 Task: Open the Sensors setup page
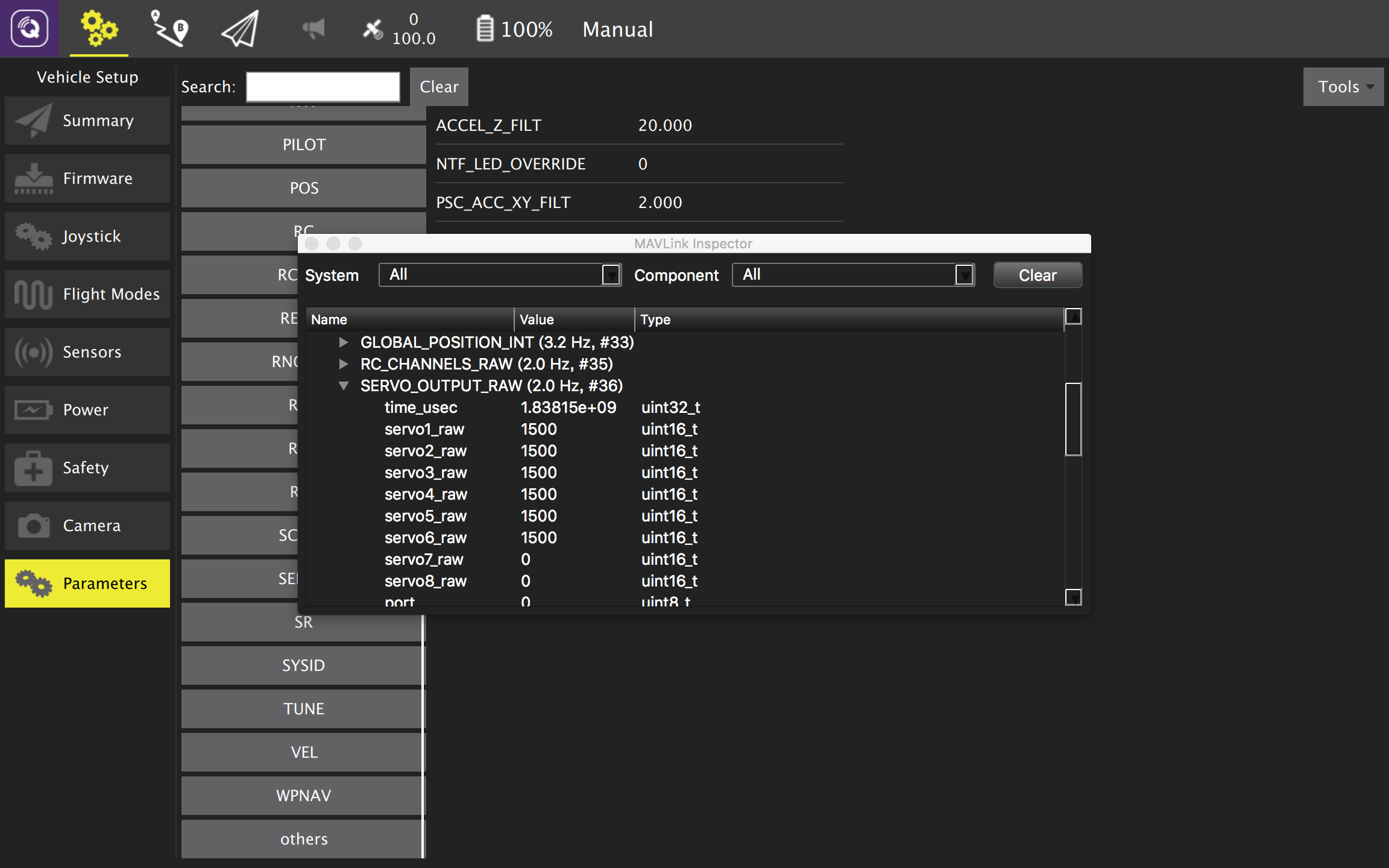tap(87, 352)
